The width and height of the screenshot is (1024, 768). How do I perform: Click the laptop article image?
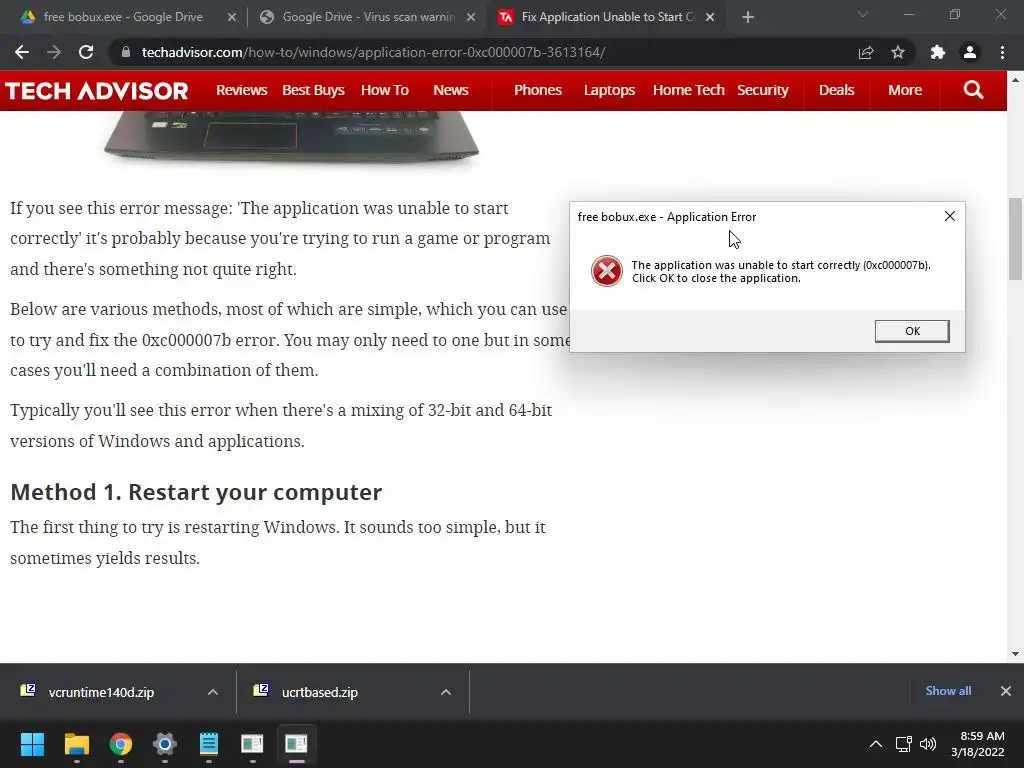291,136
